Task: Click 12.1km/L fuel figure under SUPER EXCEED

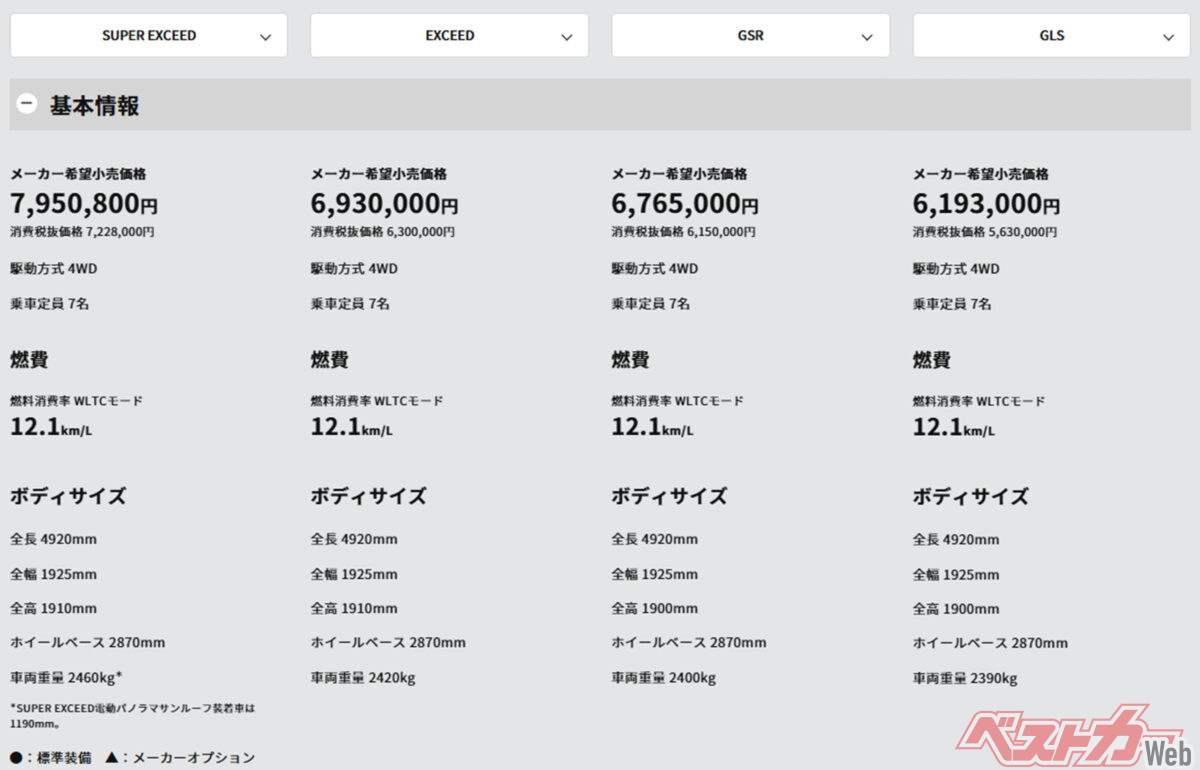Action: [51, 427]
